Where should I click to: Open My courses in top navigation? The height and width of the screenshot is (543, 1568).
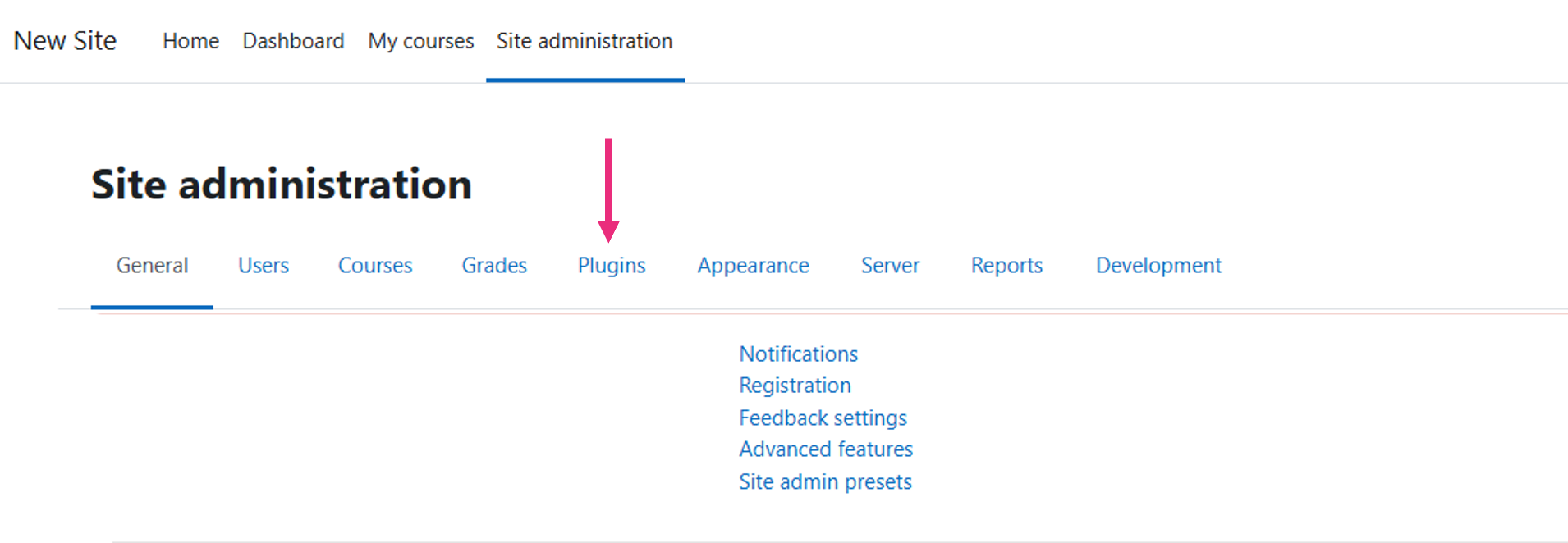pyautogui.click(x=421, y=41)
